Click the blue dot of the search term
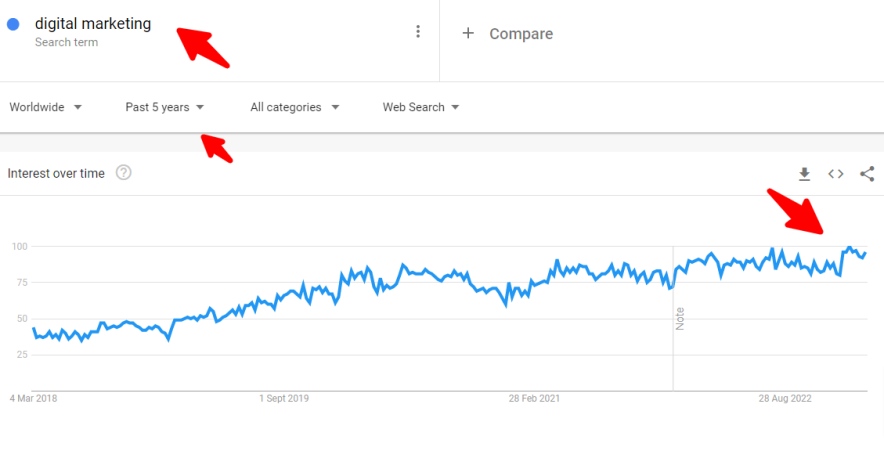This screenshot has width=884, height=451. click(x=13, y=24)
